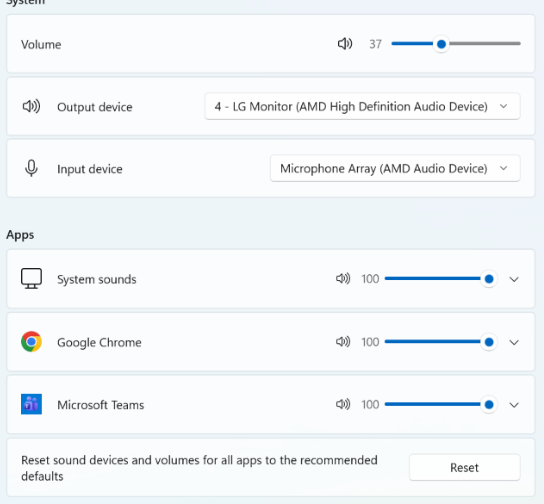Click the Google Chrome app icon
Image resolution: width=544 pixels, height=504 pixels.
[31, 342]
